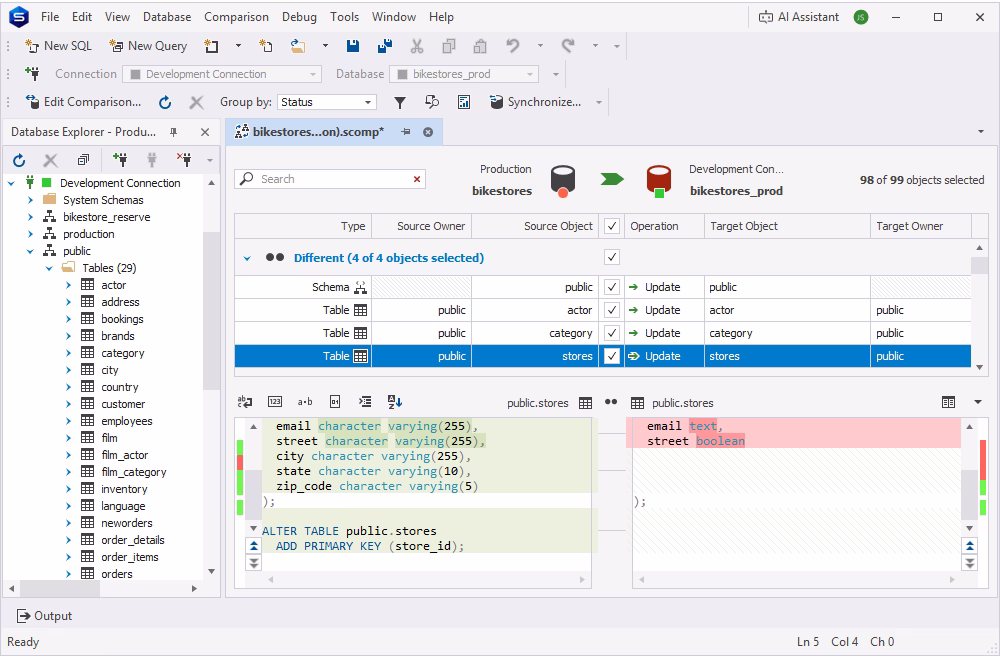This screenshot has height=656, width=1000.
Task: Click the Operation column header
Action: pyautogui.click(x=664, y=226)
